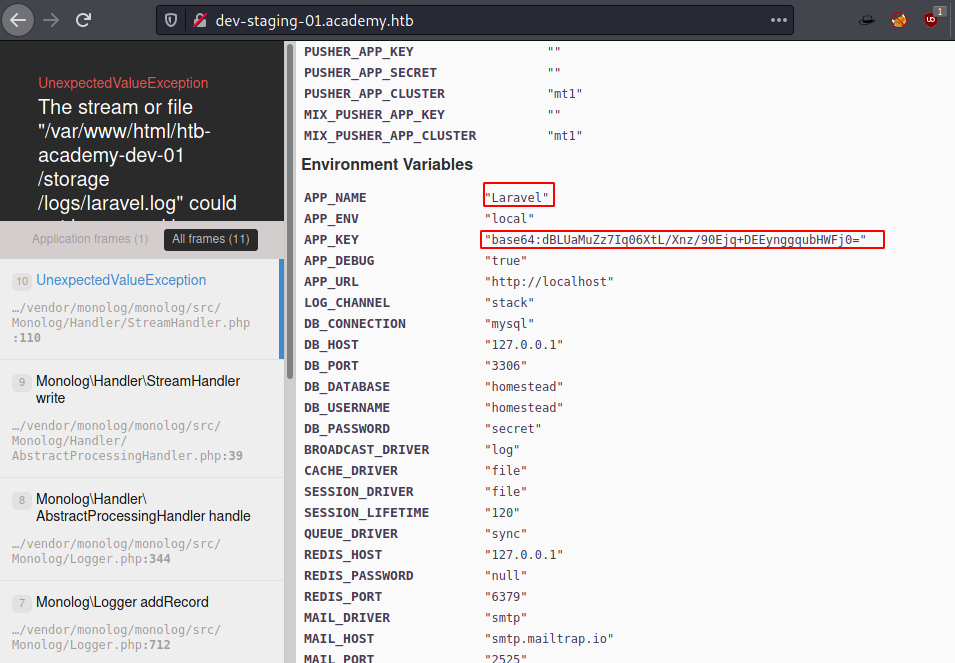Click the MAIL_HOST "smtp.mailtrap.io" value
The width and height of the screenshot is (955, 663).
pos(549,639)
